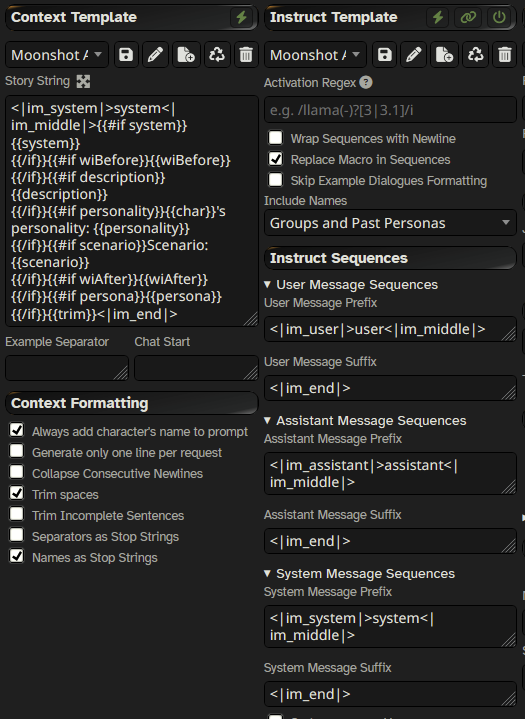
Task: Toggle the power icon in Instruct Template header
Action: click(499, 17)
